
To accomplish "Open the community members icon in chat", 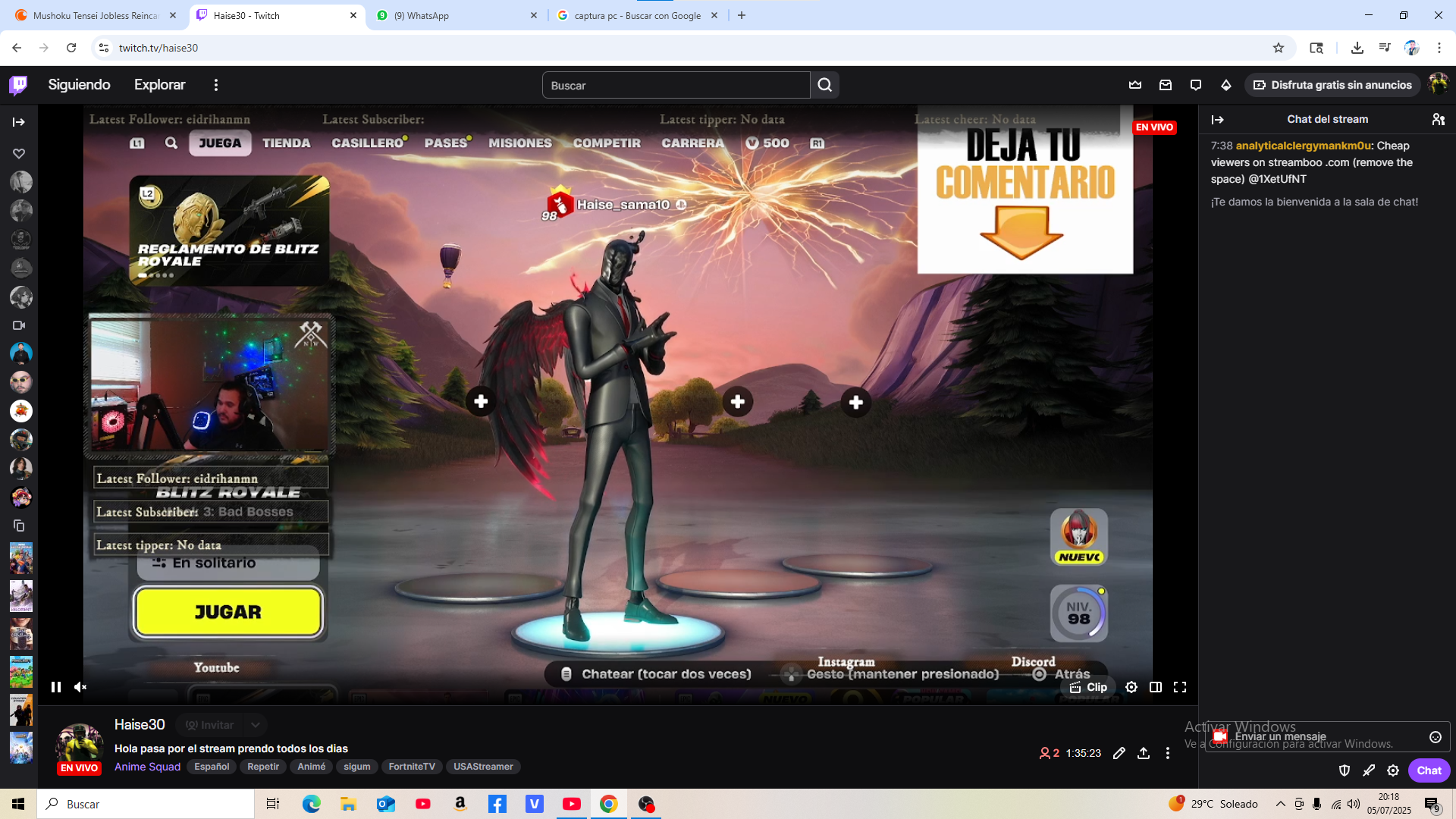I will [x=1438, y=119].
